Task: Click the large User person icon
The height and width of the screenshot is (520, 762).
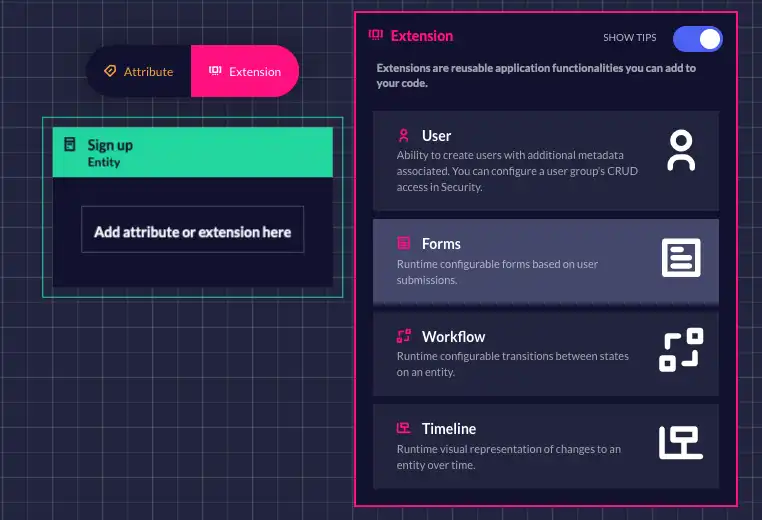Action: (680, 151)
